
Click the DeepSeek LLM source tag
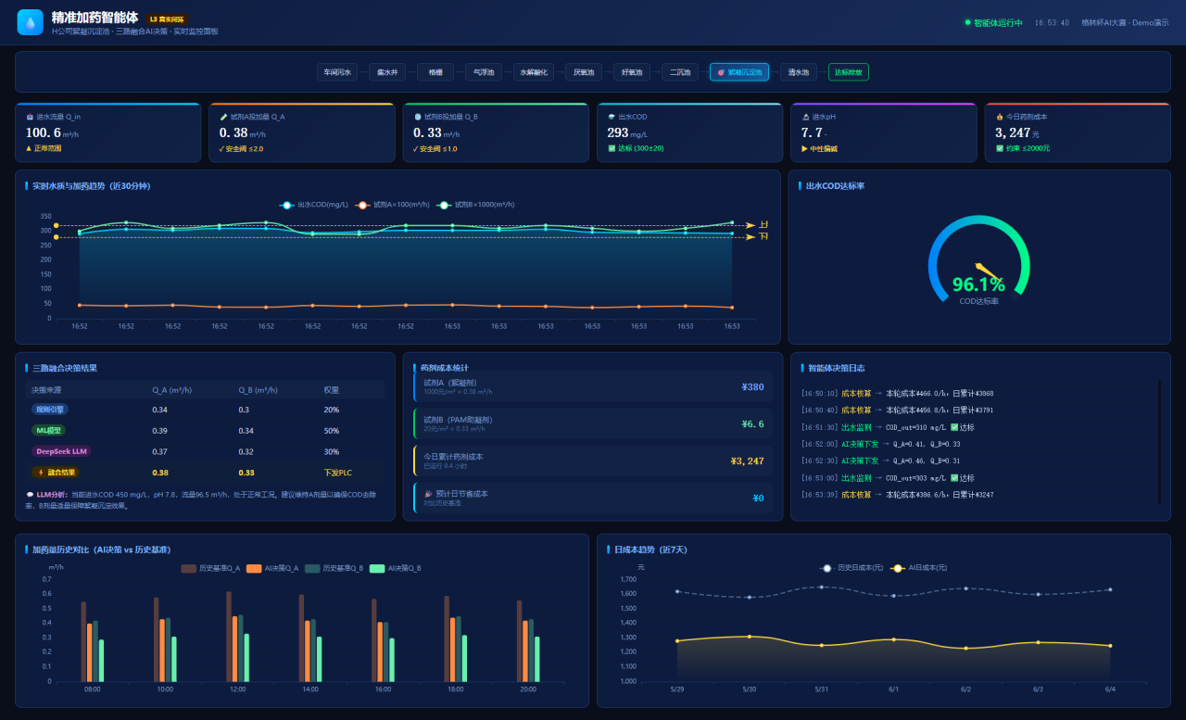(61, 452)
